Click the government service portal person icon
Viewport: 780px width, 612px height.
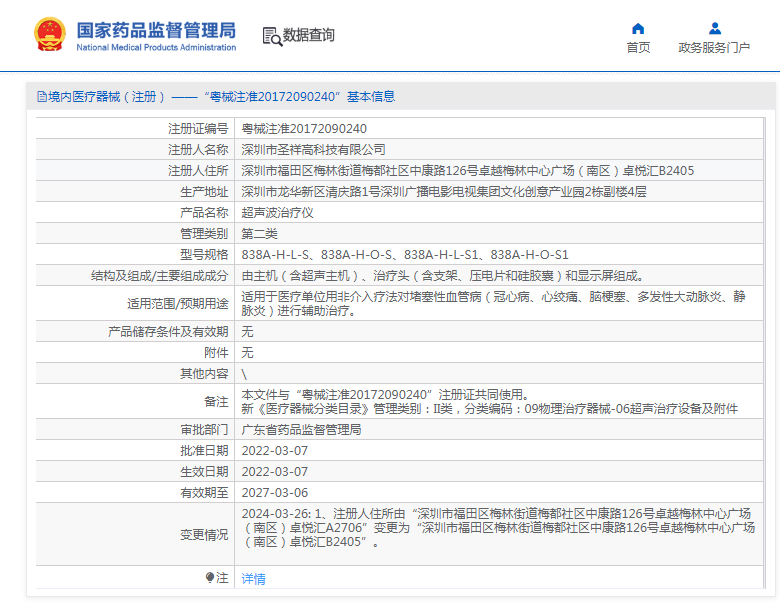pyautogui.click(x=714, y=28)
